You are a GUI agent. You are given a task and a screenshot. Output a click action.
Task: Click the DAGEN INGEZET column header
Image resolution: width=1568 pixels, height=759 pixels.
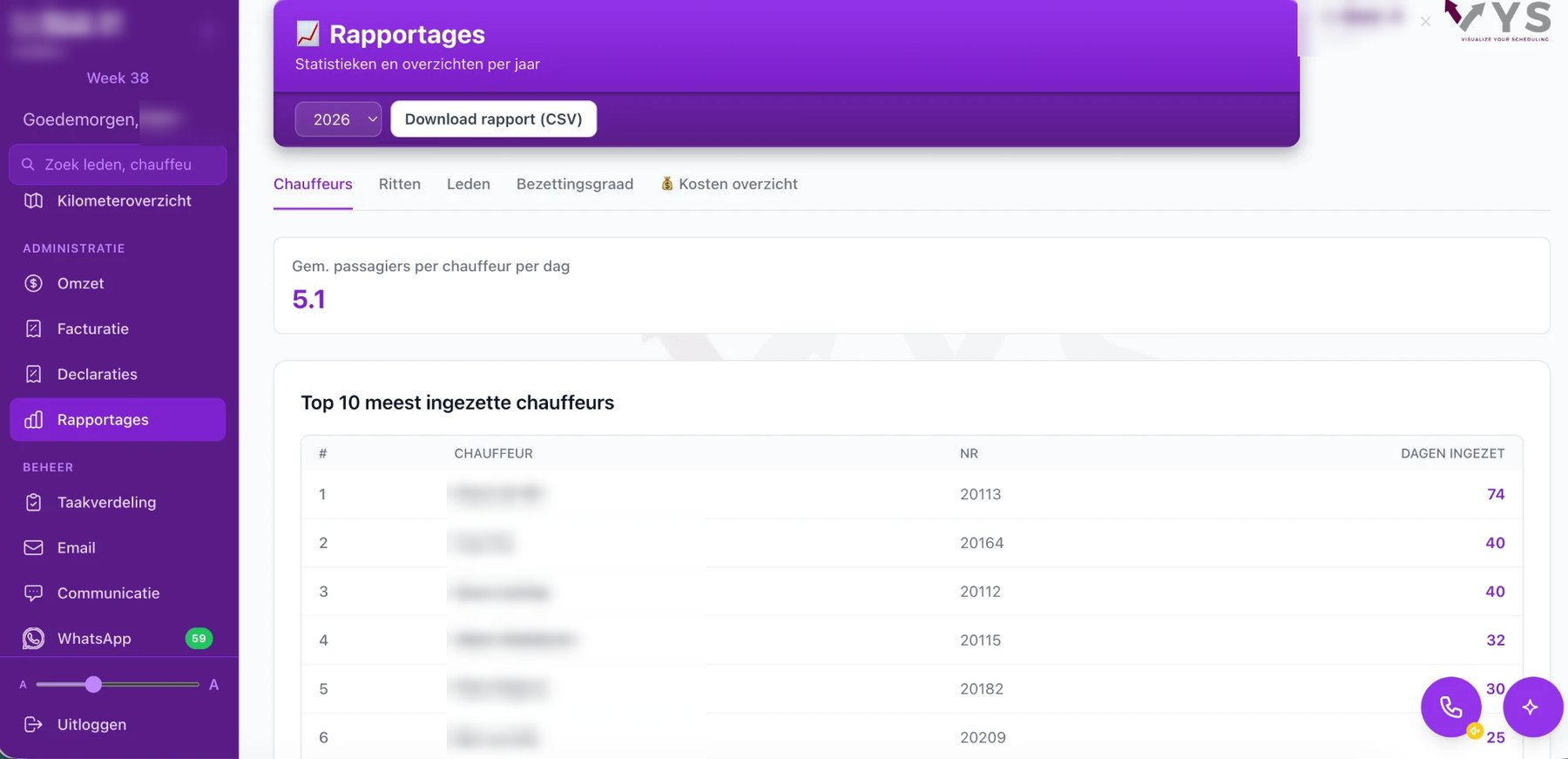click(1452, 453)
